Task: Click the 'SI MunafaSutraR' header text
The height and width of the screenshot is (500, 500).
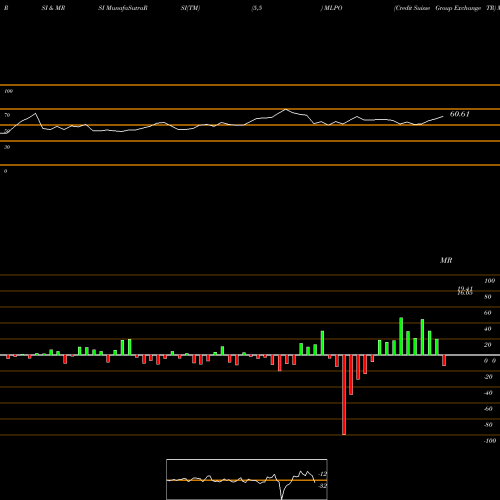Action: [123, 8]
